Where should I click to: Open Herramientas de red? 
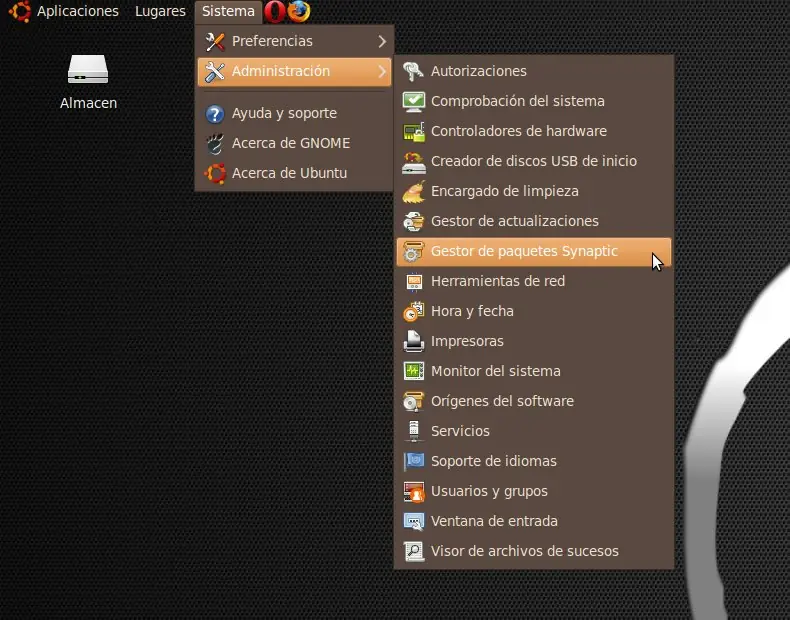pos(534,281)
